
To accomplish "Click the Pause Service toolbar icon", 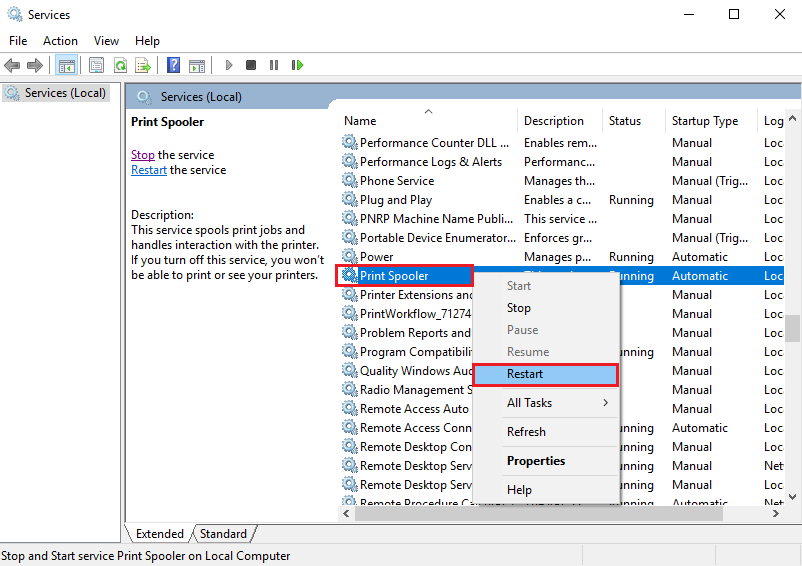I will click(274, 65).
